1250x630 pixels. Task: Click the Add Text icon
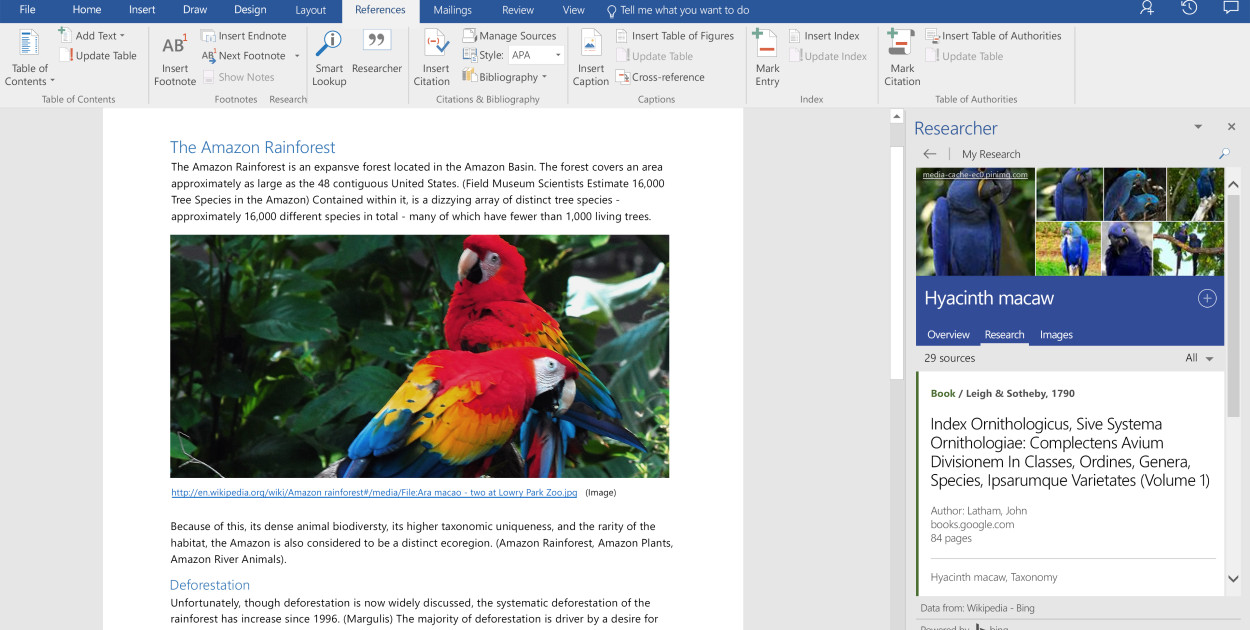[x=65, y=35]
